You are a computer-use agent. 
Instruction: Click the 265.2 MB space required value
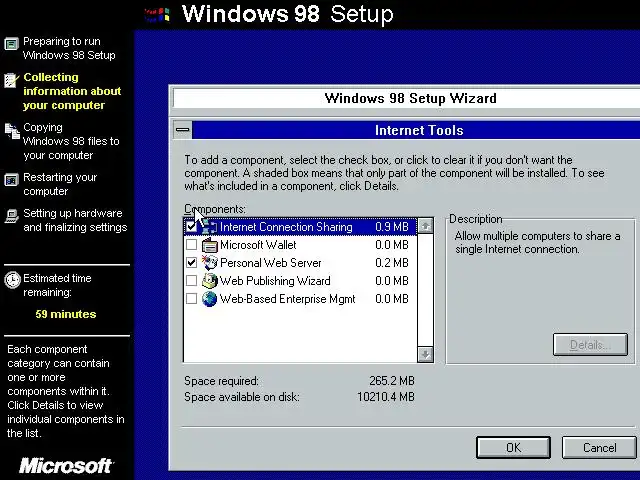click(x=392, y=381)
